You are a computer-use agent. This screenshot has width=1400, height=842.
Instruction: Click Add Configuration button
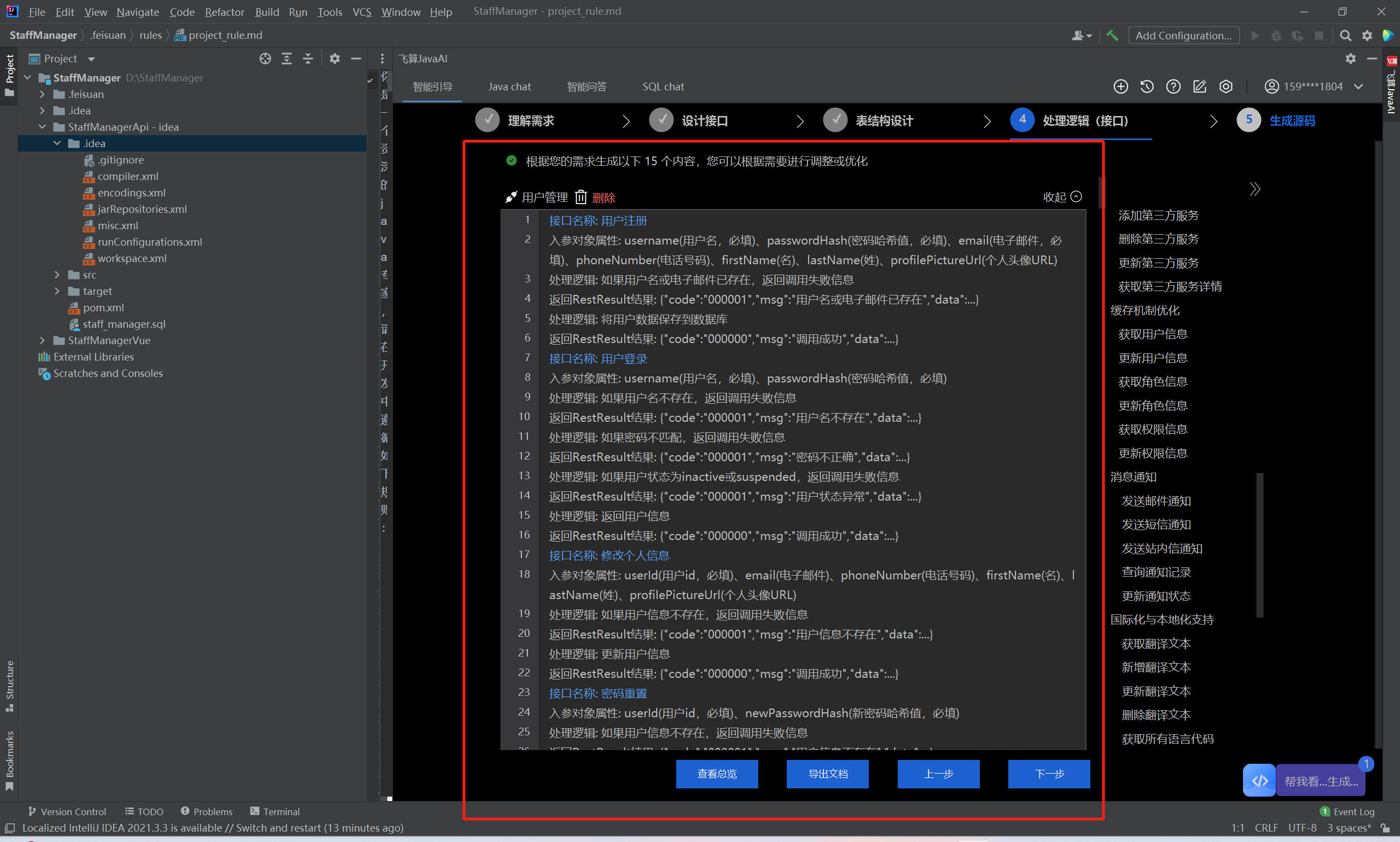(1184, 35)
